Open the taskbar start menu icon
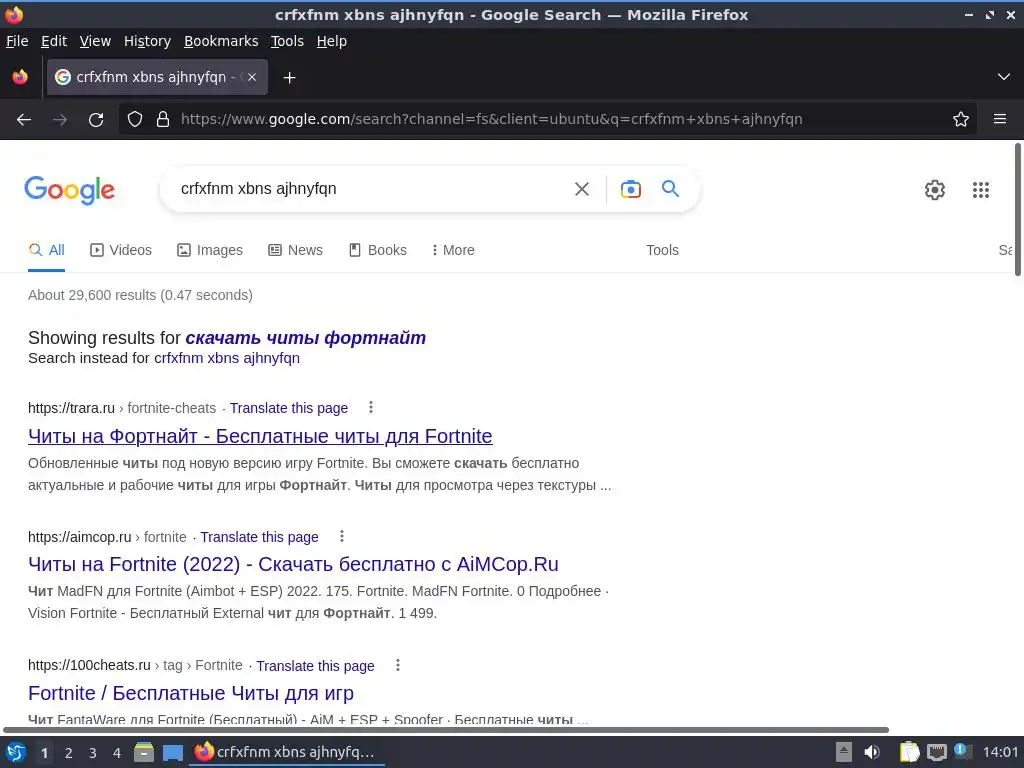1024x768 pixels. [16, 753]
